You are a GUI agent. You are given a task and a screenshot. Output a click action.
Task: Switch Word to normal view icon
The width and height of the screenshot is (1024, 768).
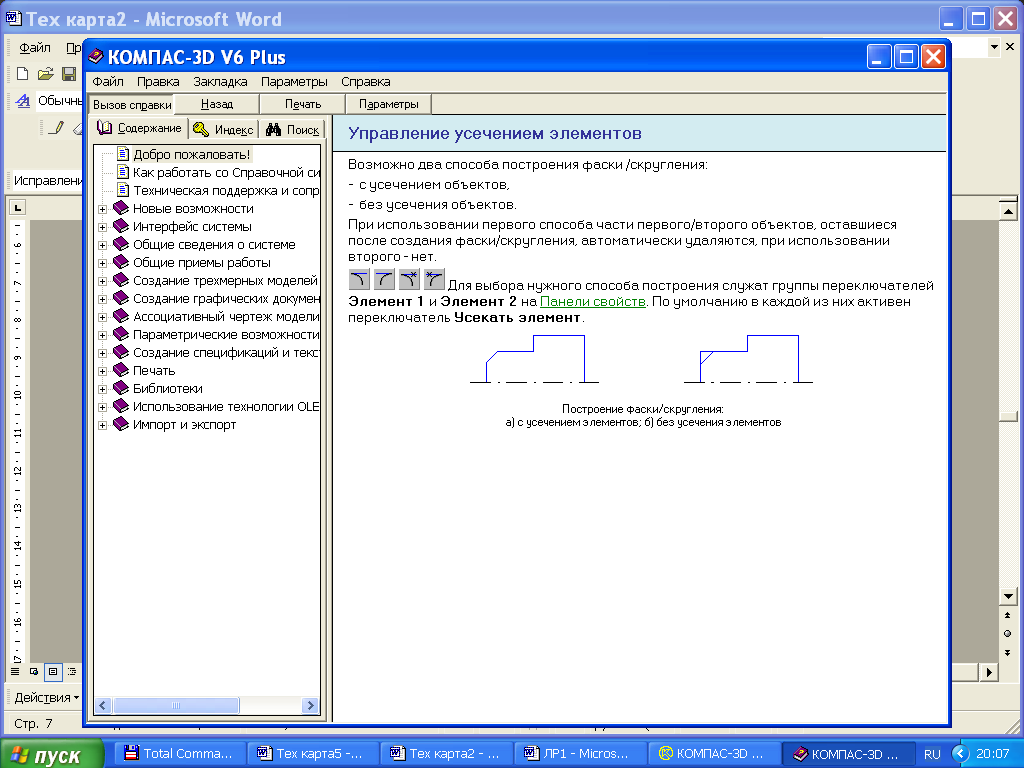click(15, 671)
